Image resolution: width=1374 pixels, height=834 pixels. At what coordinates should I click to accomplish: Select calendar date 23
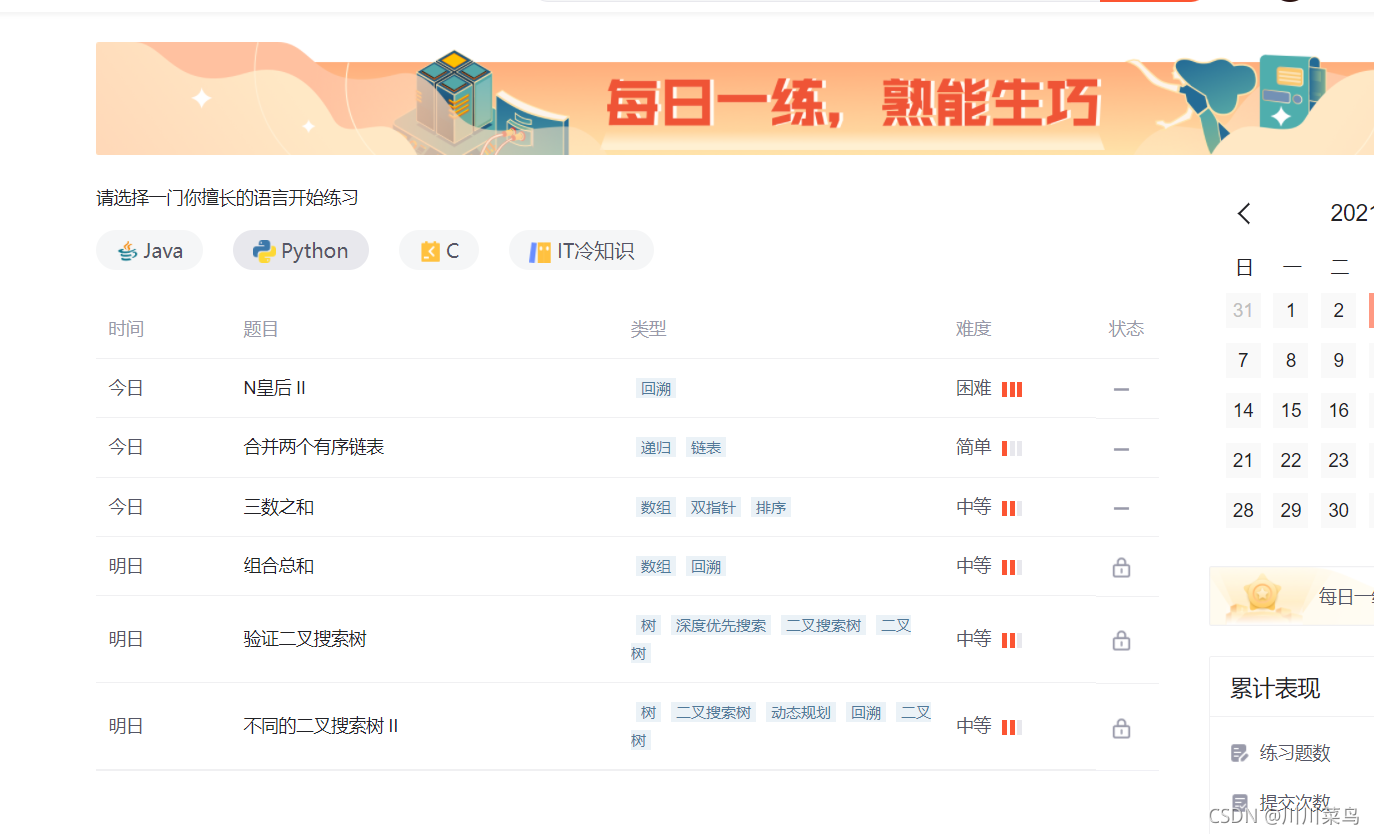click(1339, 460)
